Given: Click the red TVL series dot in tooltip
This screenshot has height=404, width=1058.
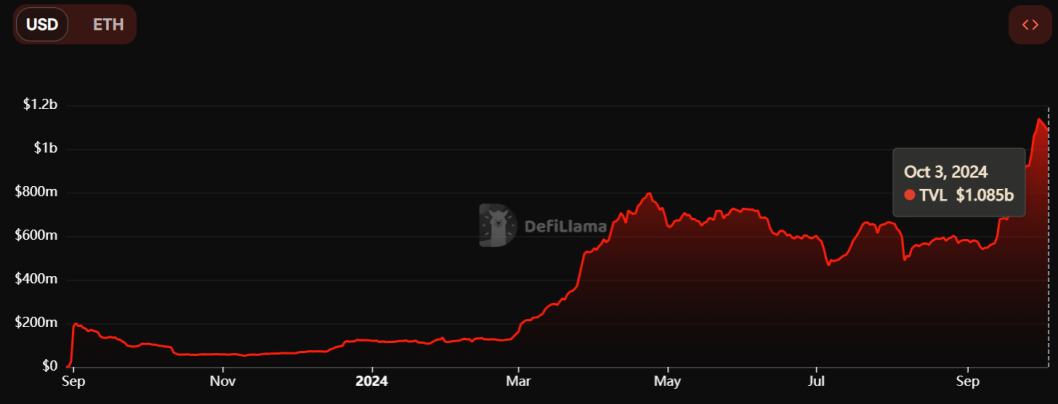Looking at the screenshot, I should [x=910, y=195].
